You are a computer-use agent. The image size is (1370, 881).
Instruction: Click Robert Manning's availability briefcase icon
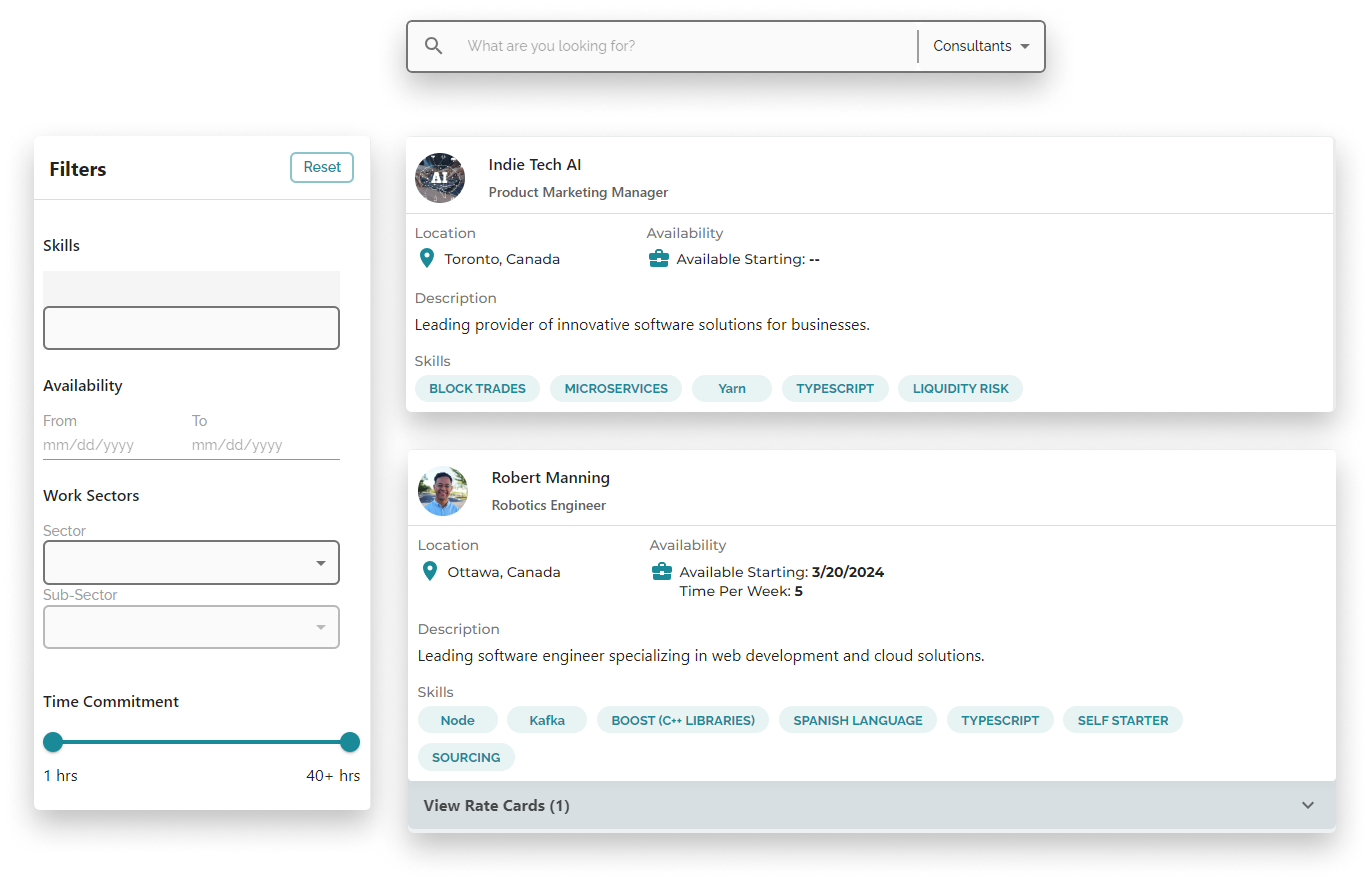click(x=661, y=572)
